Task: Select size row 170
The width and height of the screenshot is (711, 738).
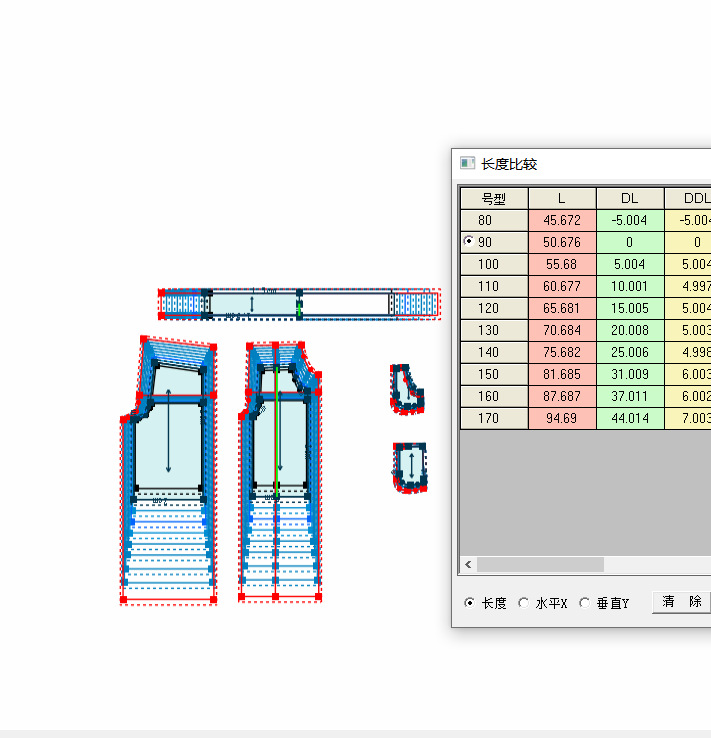Action: point(494,418)
